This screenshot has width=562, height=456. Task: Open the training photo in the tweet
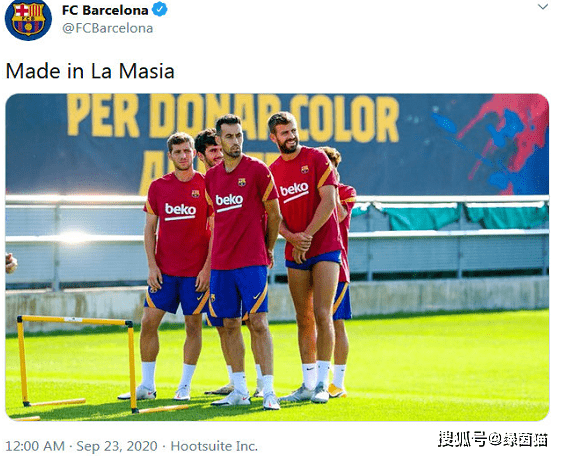coord(277,257)
